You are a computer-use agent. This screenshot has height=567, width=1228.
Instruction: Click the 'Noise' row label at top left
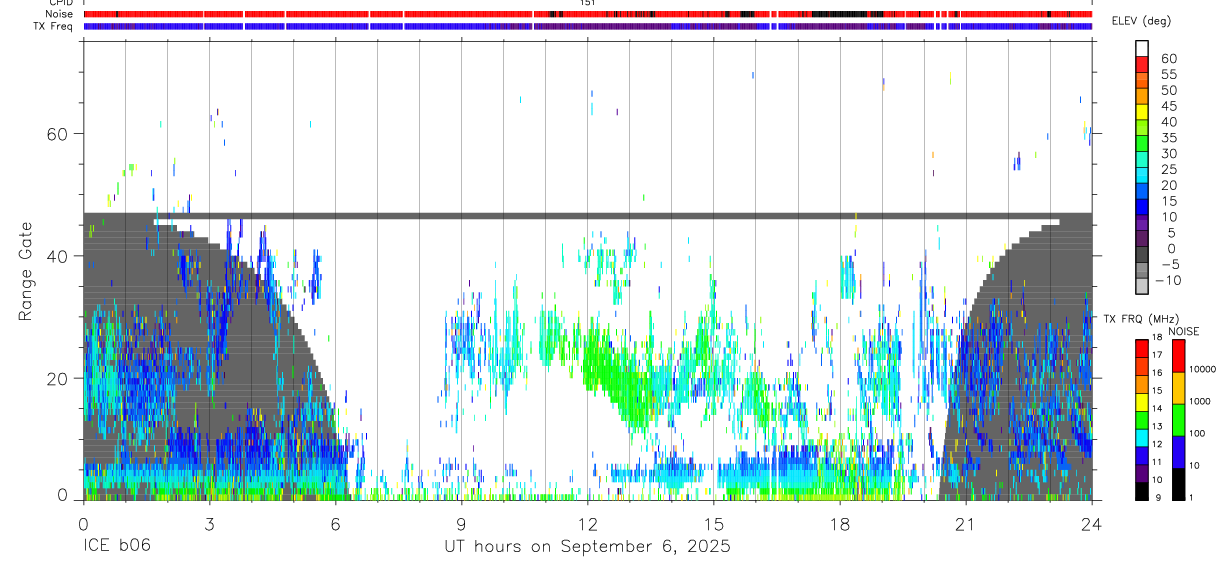pyautogui.click(x=61, y=14)
